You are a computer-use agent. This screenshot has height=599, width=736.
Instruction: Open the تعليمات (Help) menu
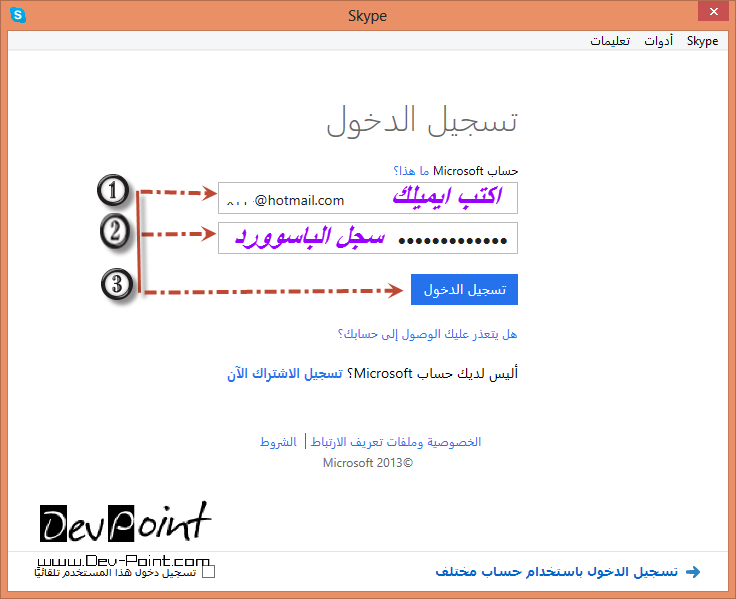point(610,41)
